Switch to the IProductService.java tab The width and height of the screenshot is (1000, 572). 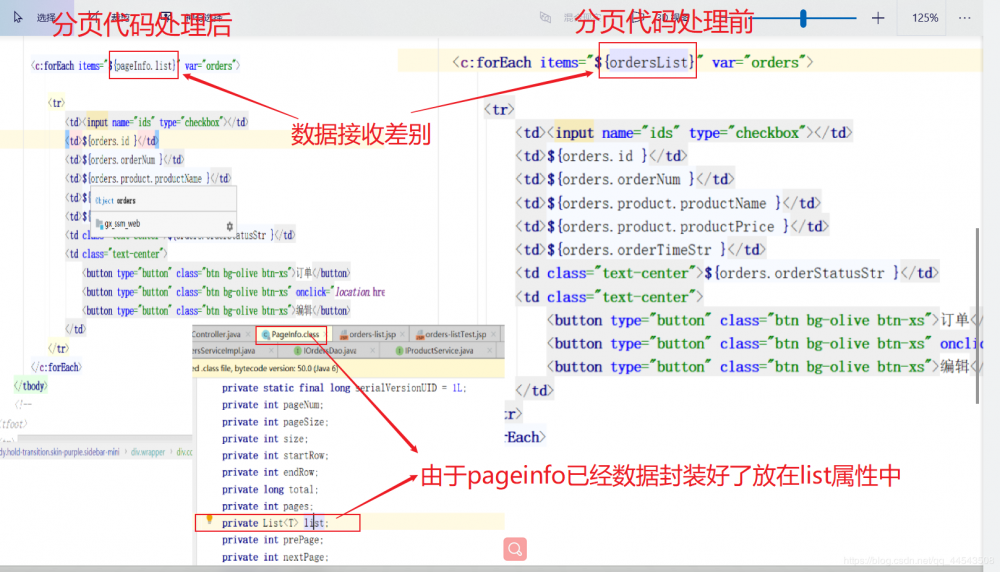[x=439, y=351]
